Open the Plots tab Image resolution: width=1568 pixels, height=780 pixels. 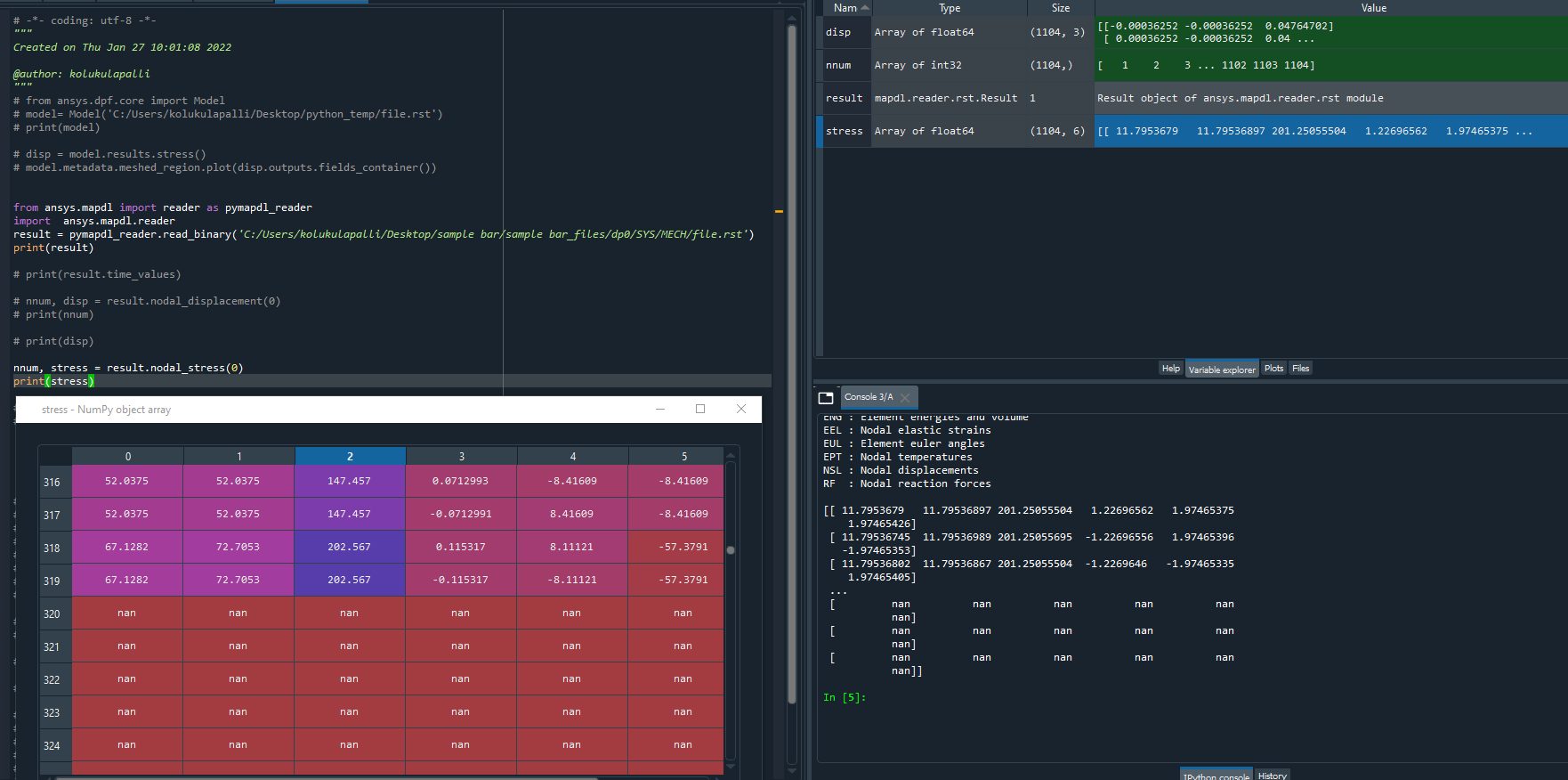[x=1274, y=369]
